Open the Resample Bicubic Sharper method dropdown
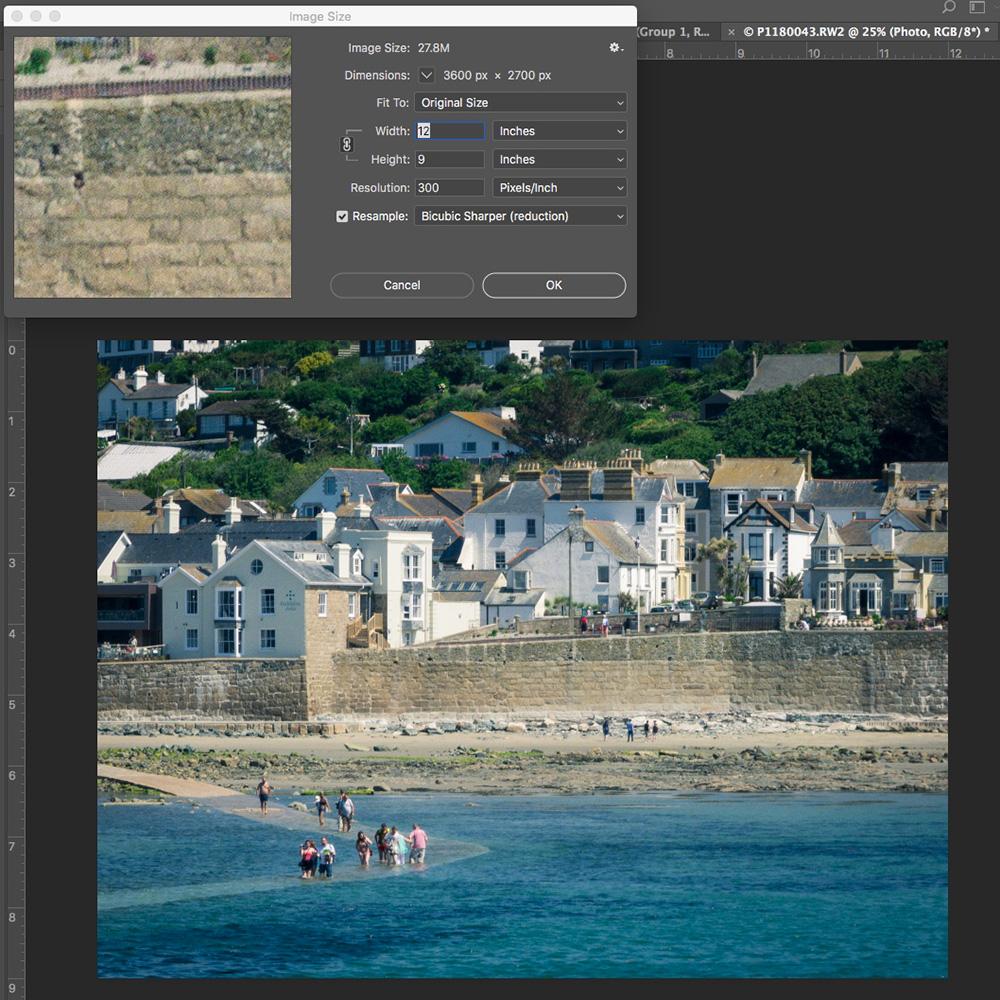Screen dimensions: 1000x1000 click(x=520, y=216)
